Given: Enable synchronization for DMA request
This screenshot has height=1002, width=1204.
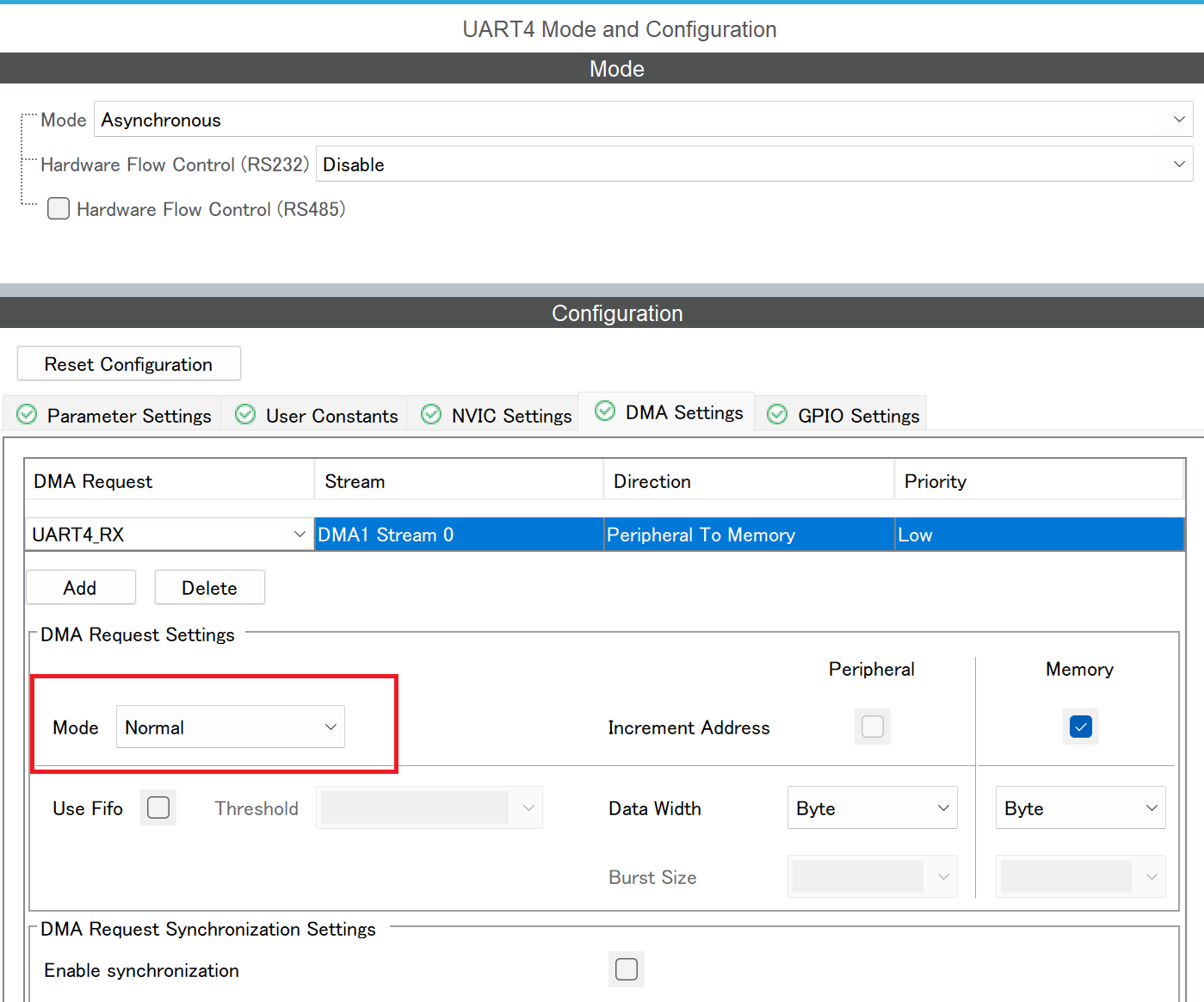Looking at the screenshot, I should pos(626,969).
